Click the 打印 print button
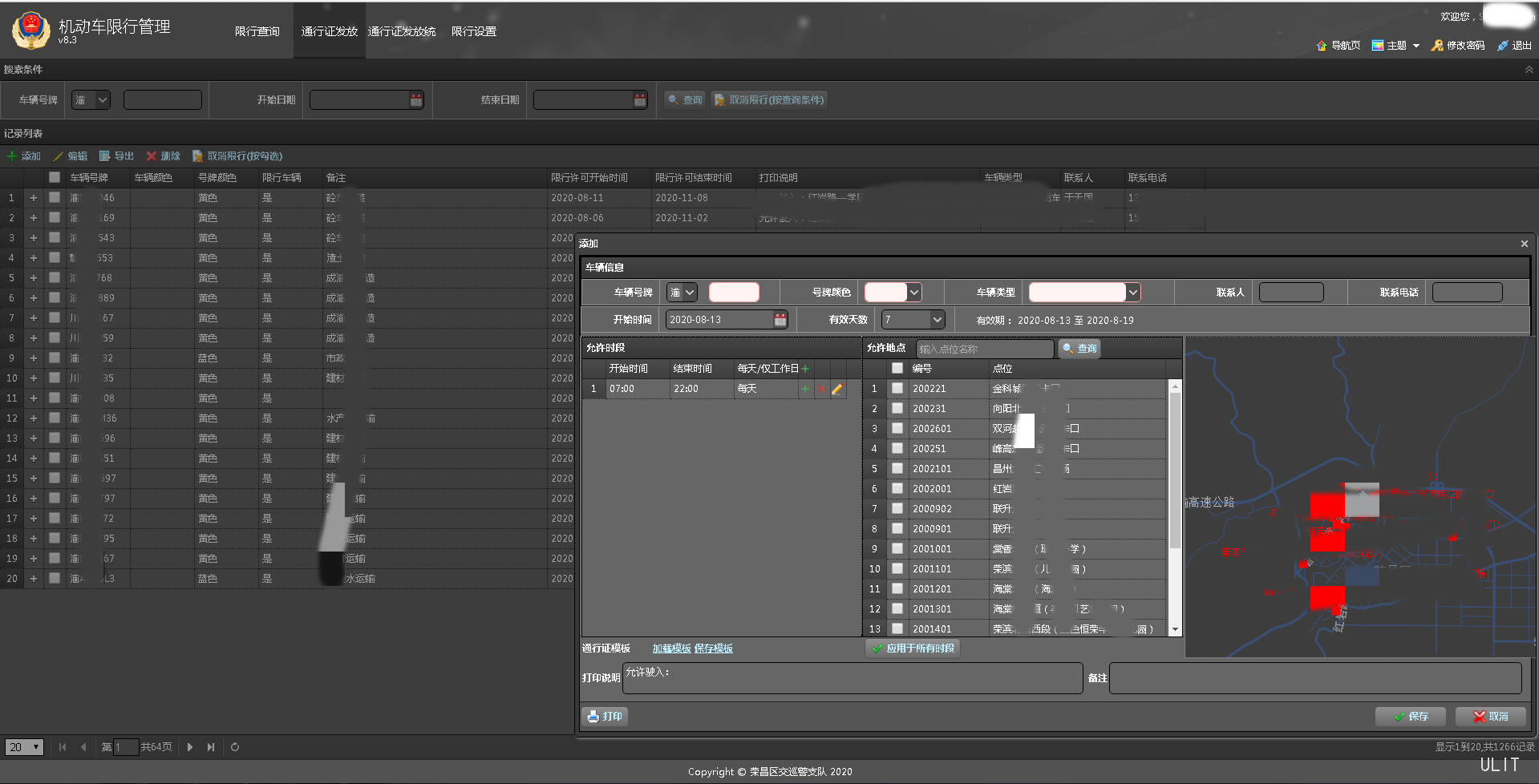The height and width of the screenshot is (784, 1539). click(605, 717)
